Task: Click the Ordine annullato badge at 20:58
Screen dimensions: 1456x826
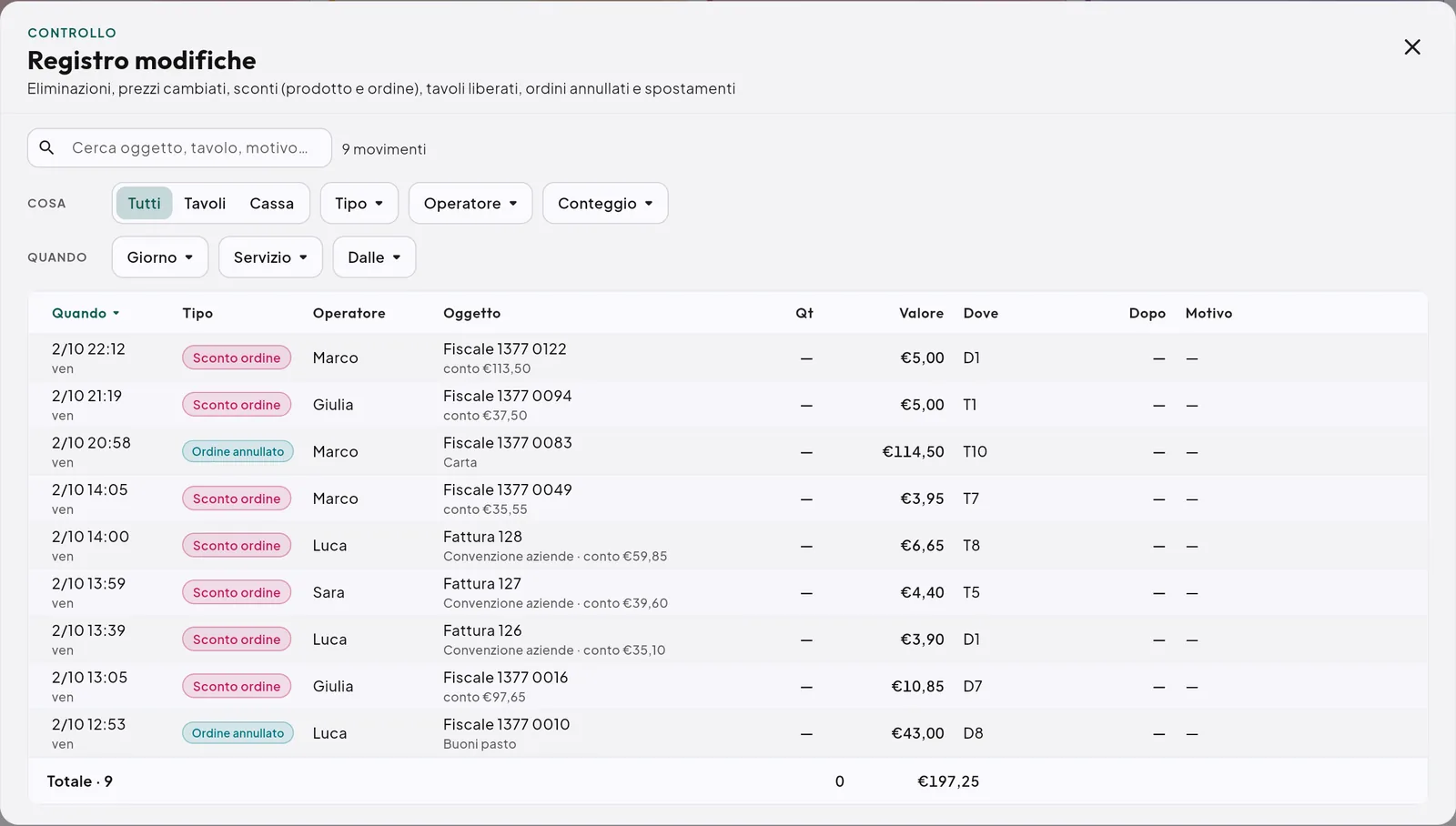Action: point(238,451)
